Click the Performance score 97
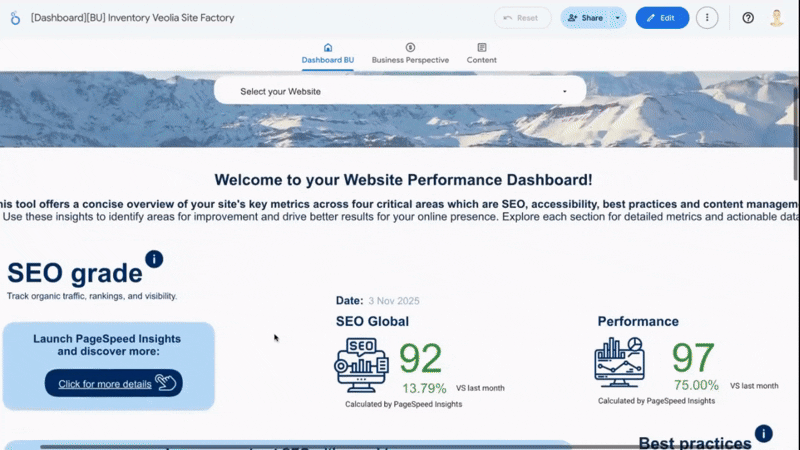The image size is (800, 450). [x=693, y=357]
